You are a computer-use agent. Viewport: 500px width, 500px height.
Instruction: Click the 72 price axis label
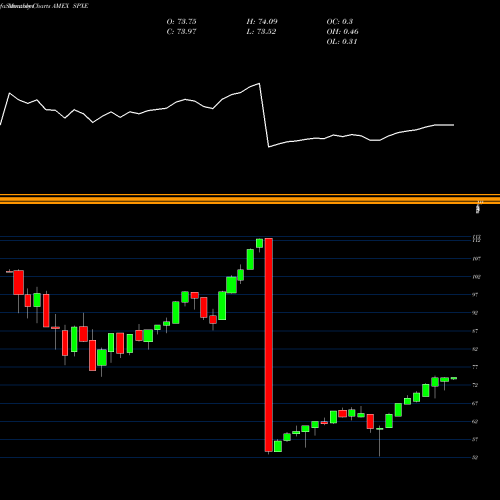pos(475,385)
